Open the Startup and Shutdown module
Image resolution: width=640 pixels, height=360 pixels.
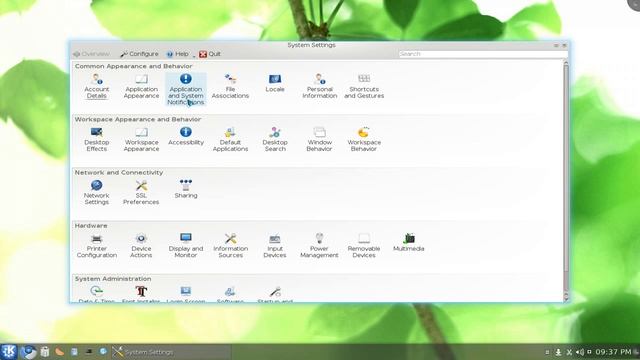(x=275, y=294)
